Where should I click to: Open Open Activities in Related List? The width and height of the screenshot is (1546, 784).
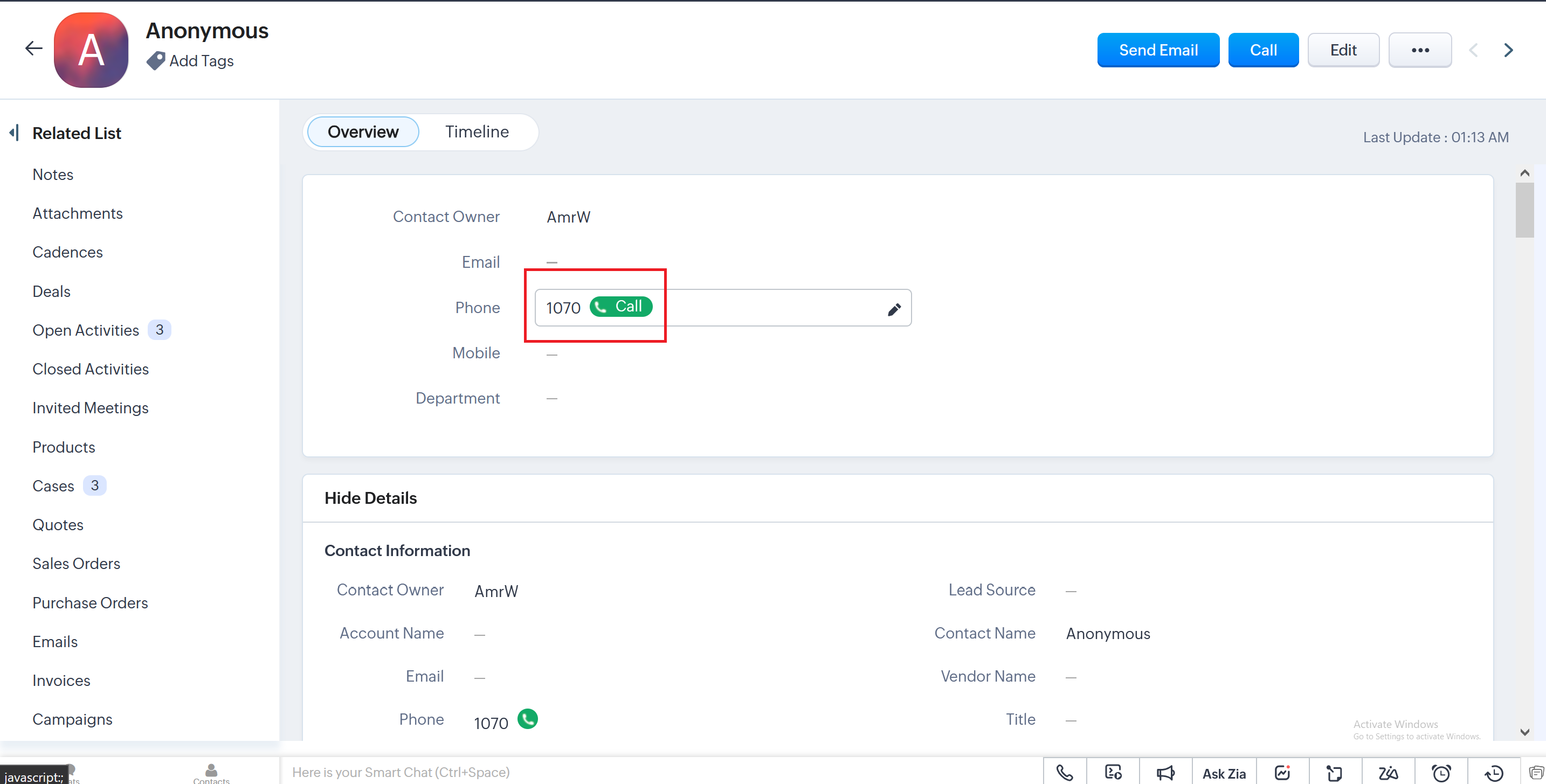point(86,330)
